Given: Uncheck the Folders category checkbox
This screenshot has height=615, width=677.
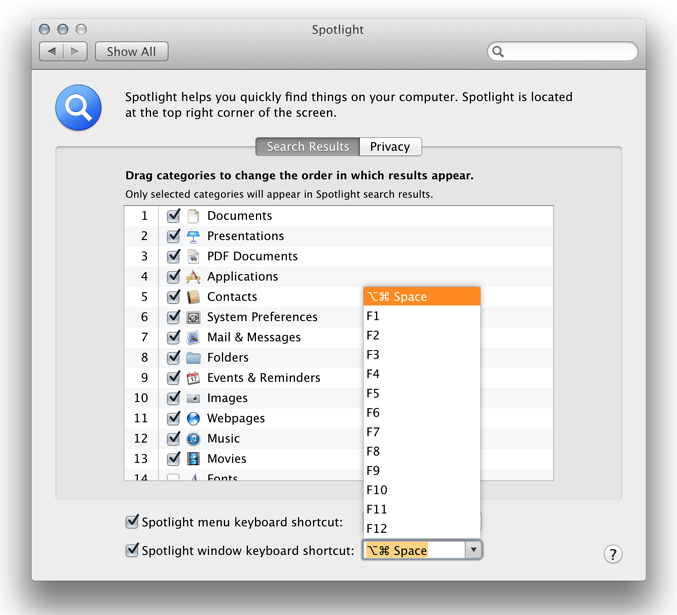Looking at the screenshot, I should click(174, 357).
